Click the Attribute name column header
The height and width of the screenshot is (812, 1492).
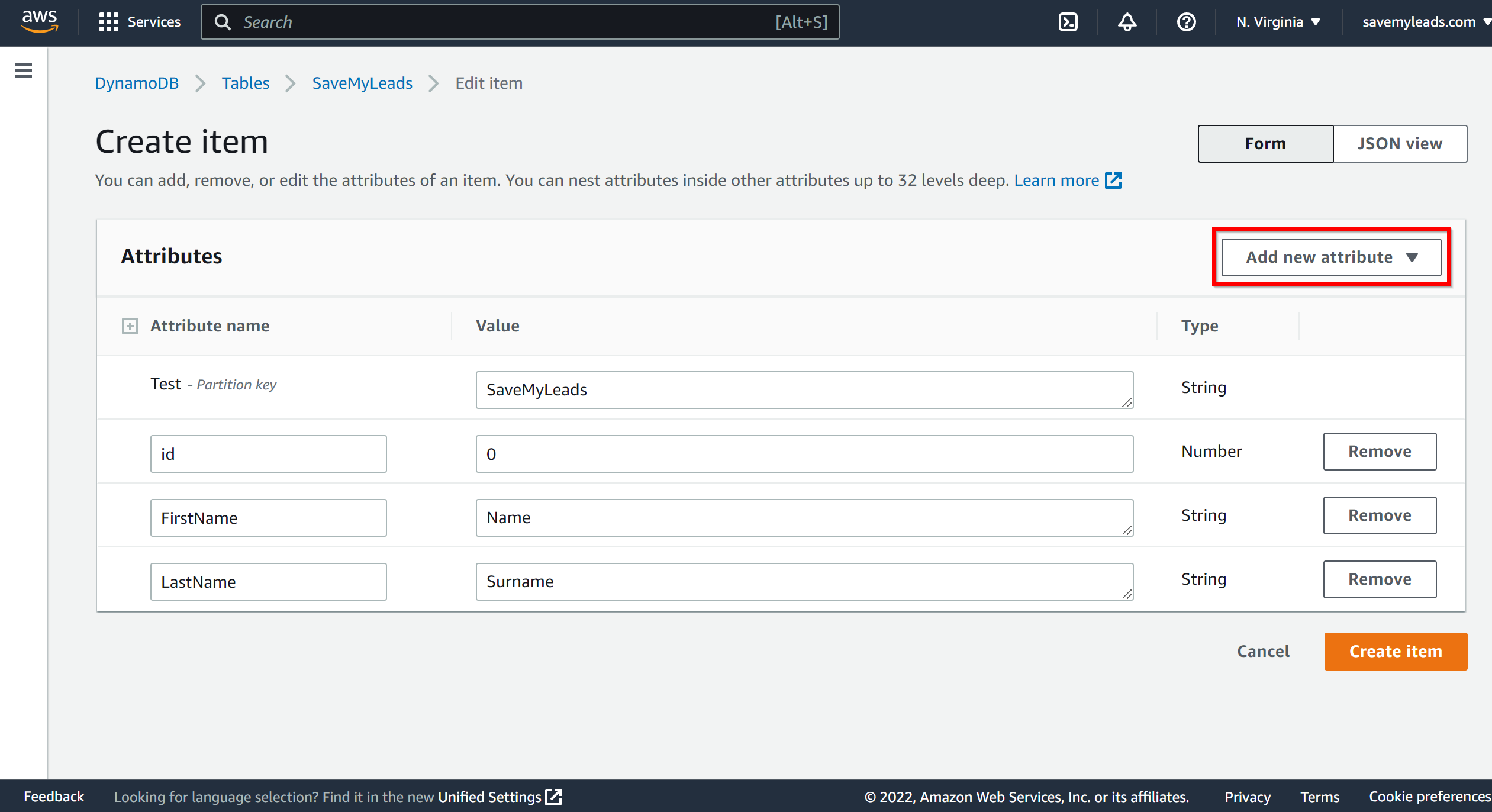pos(210,326)
